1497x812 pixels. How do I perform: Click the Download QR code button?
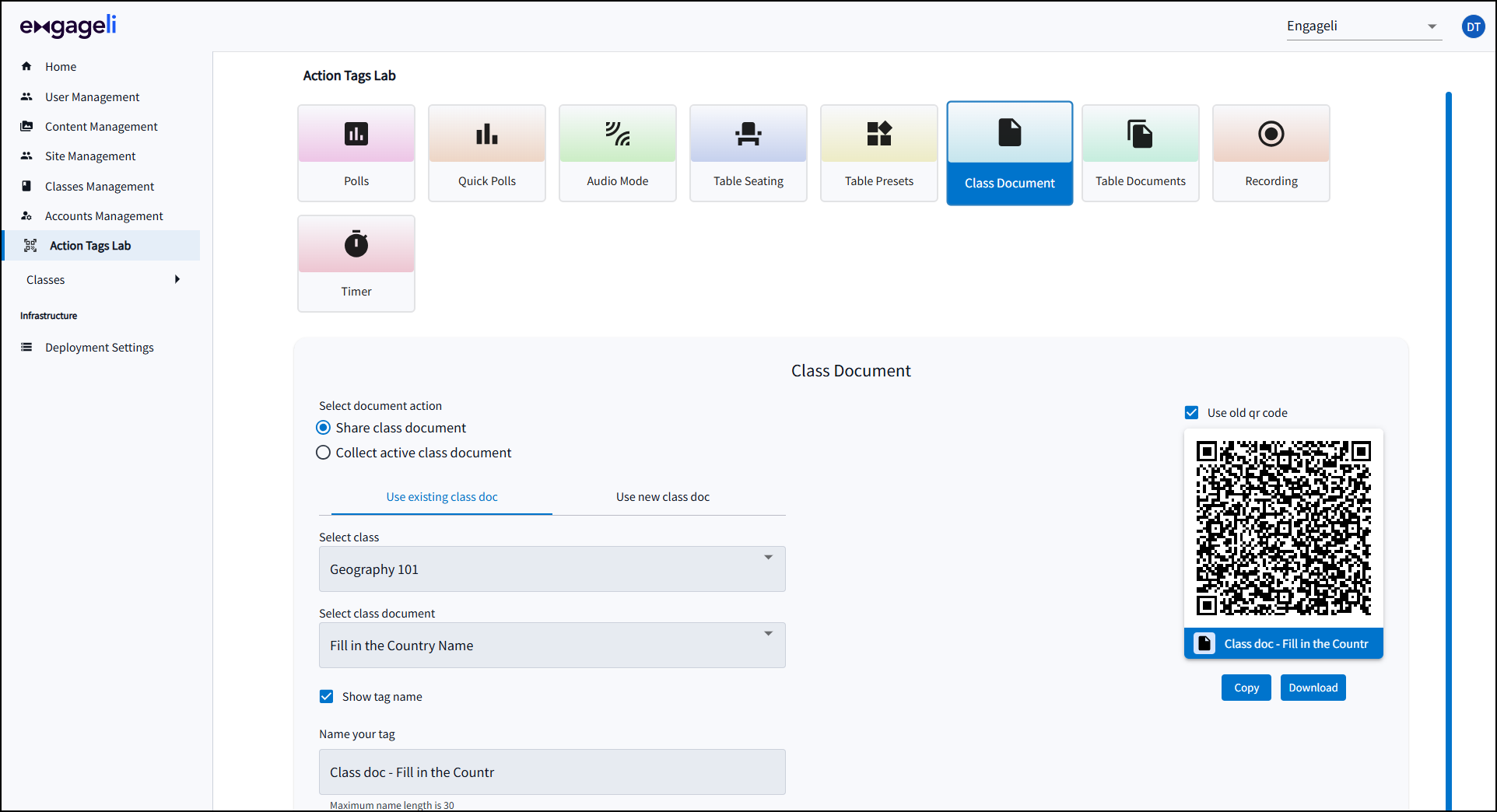point(1313,688)
